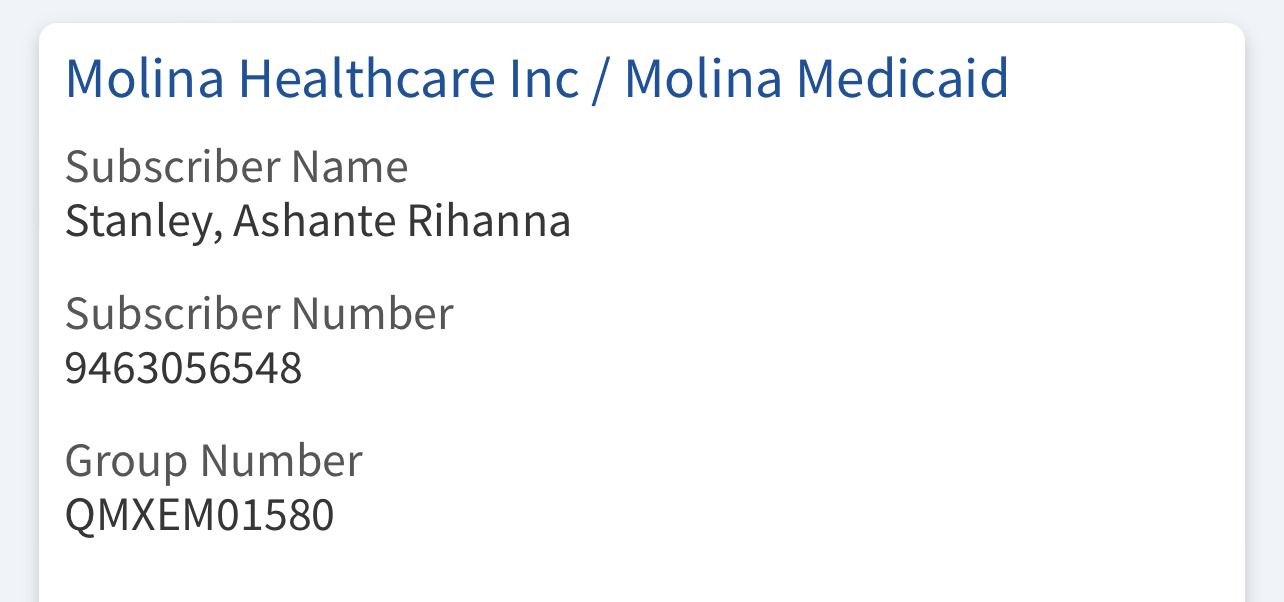
Task: Select the group number QMXEM01580
Action: tap(199, 516)
